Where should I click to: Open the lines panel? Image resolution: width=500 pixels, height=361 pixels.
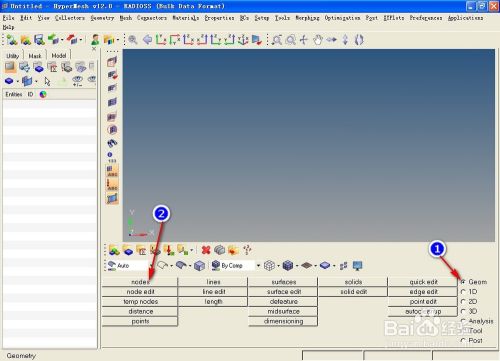pos(213,282)
